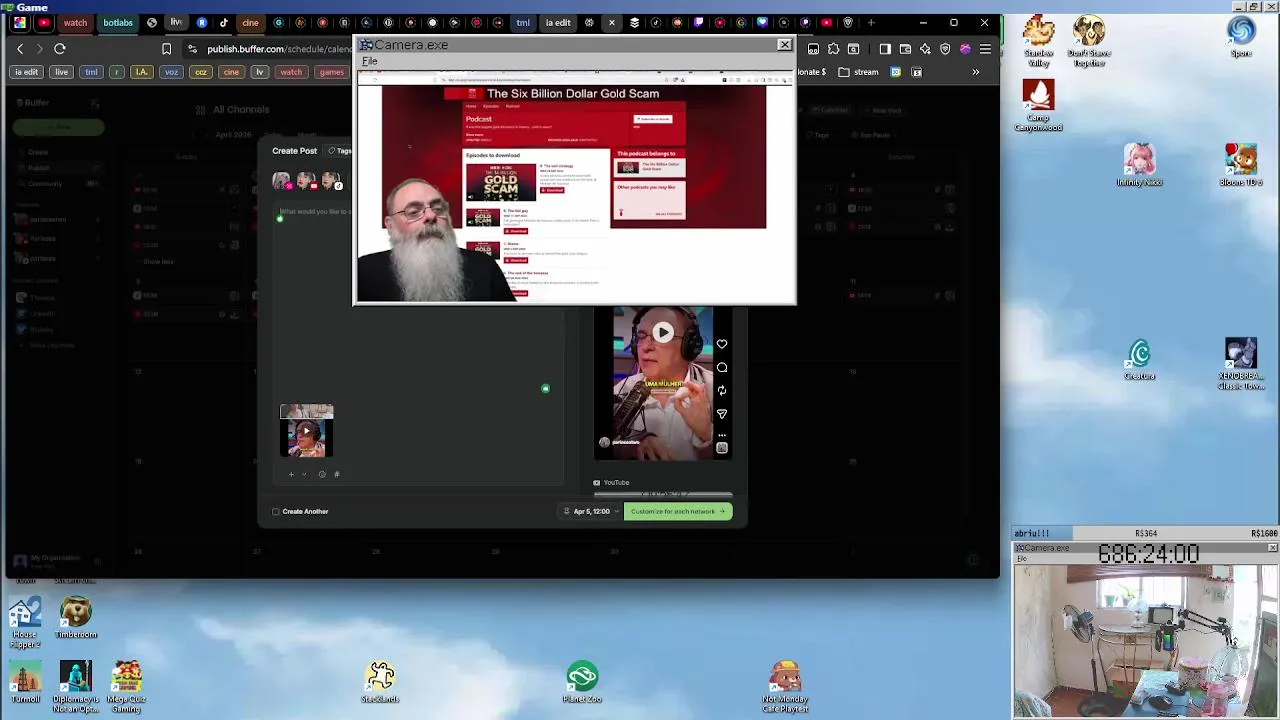Launch the Spore desktop shortcut
Viewport: 1280px width, 720px height.
[x=1241, y=36]
